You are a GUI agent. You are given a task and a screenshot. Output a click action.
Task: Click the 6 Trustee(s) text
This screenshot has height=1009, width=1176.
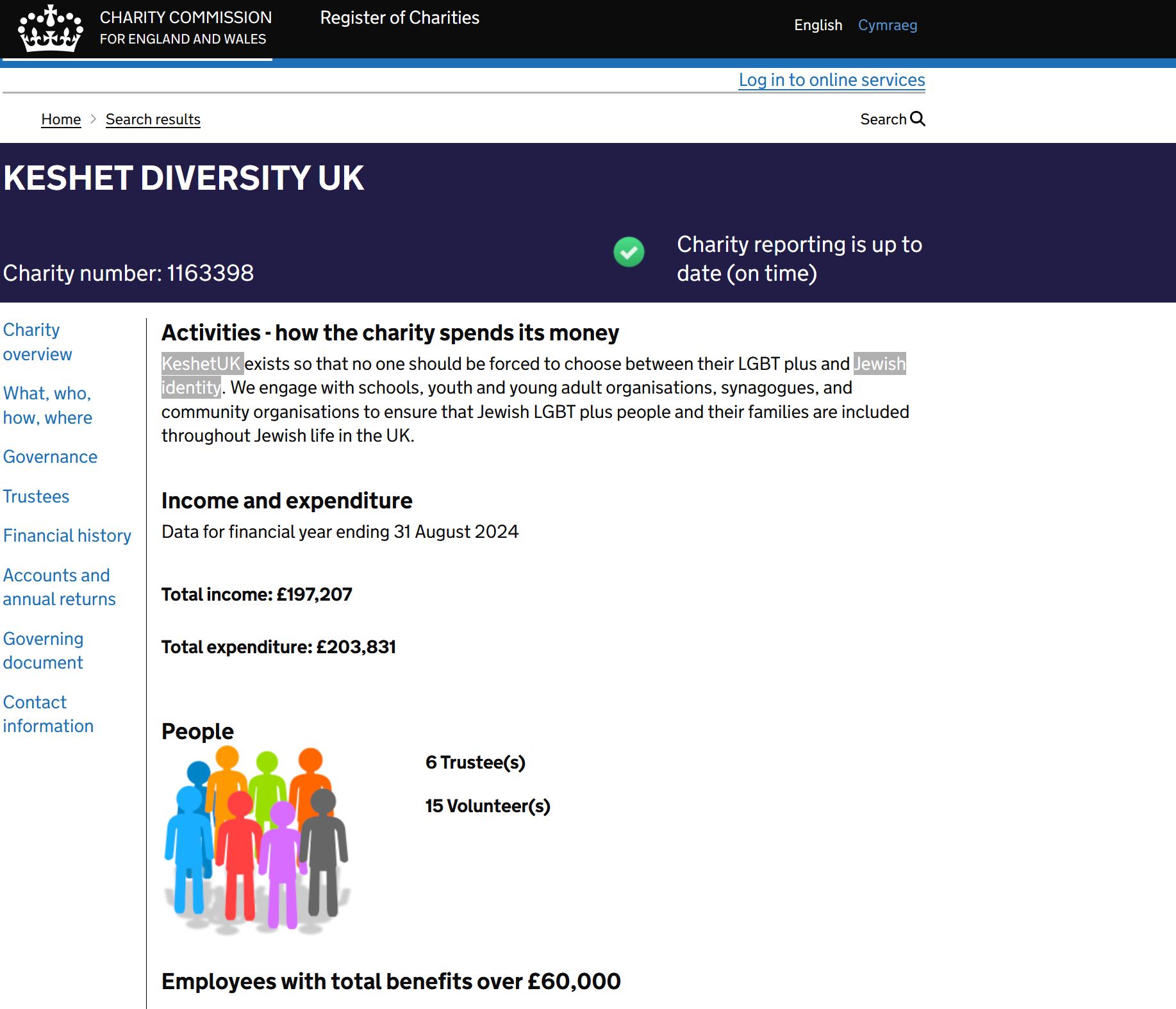click(476, 762)
